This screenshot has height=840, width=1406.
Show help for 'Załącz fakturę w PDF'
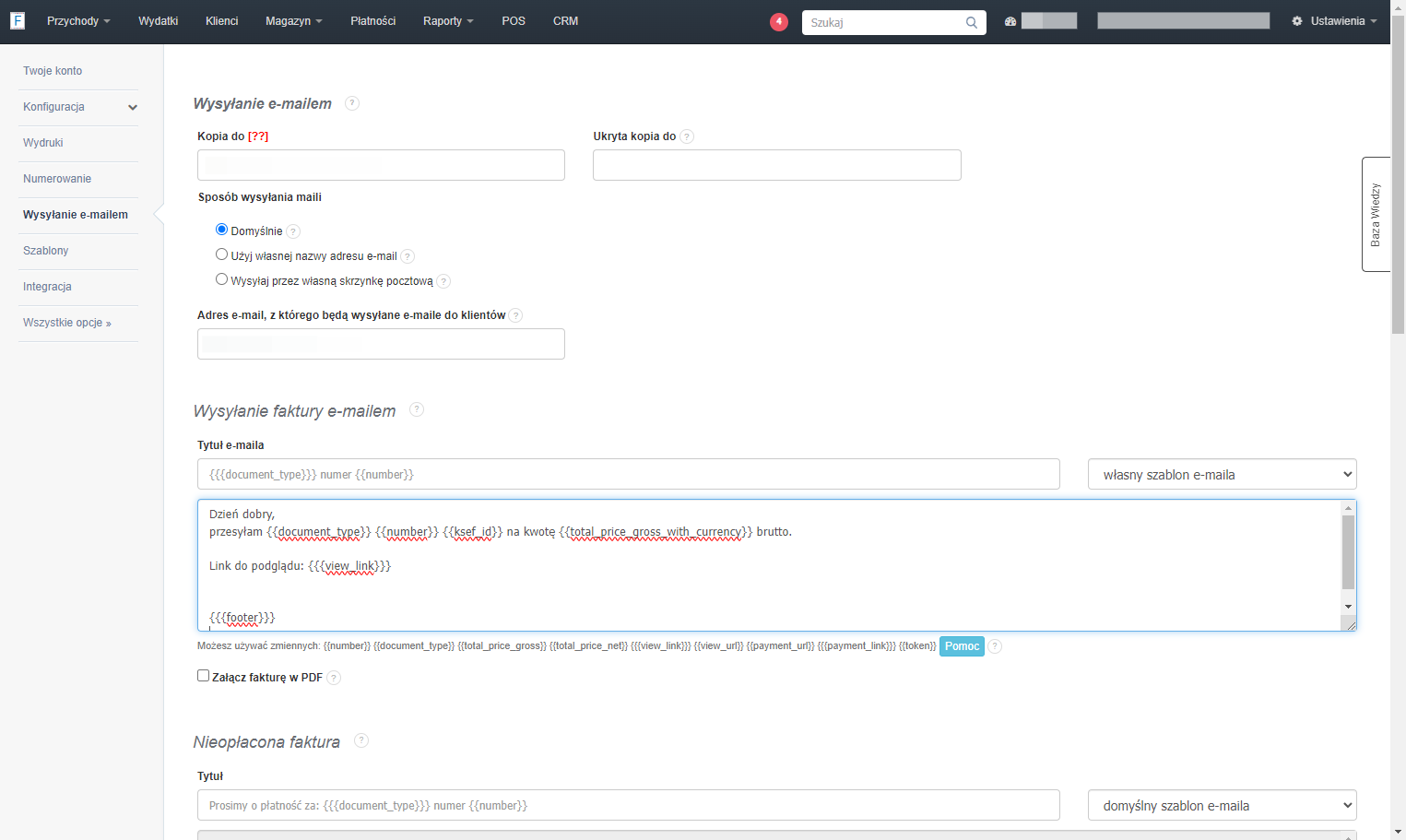coord(334,678)
